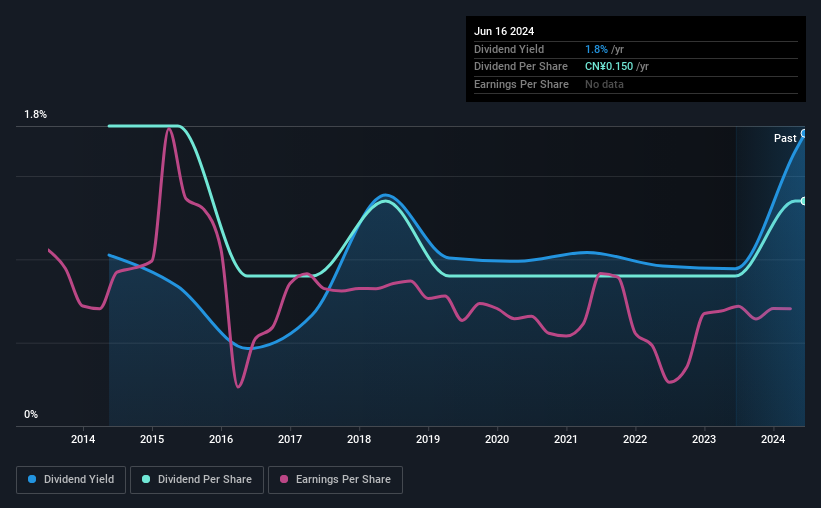Click the 1.8% y-axis label

coord(36,114)
